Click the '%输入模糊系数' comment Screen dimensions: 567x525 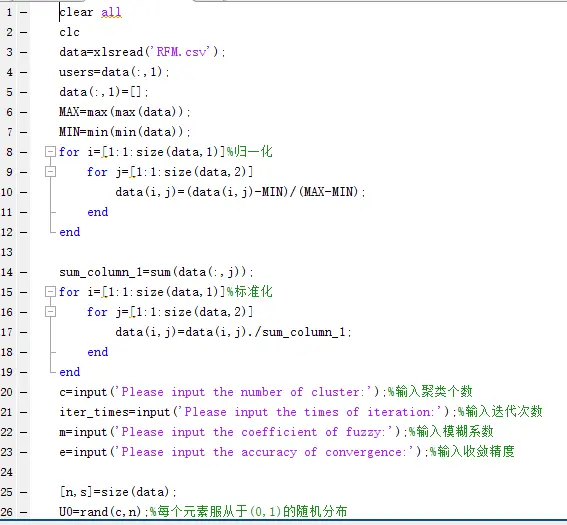451,431
